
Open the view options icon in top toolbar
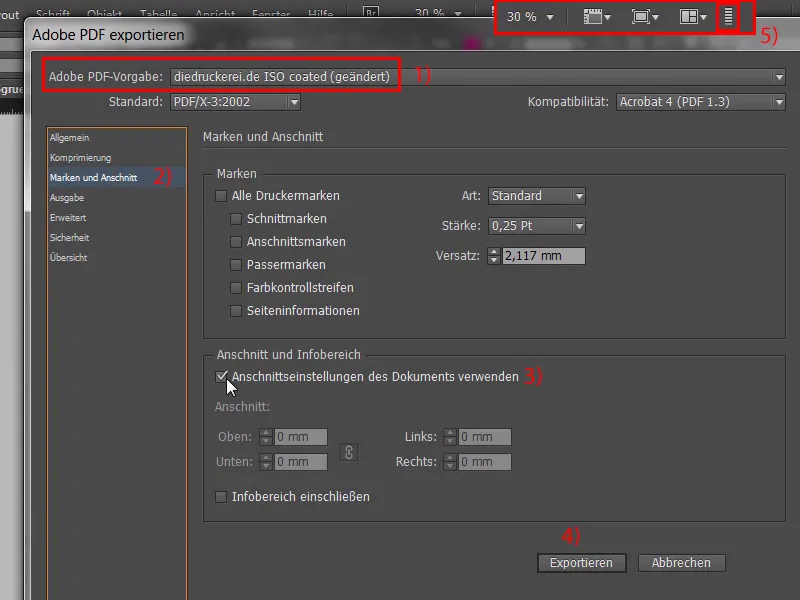coord(597,17)
